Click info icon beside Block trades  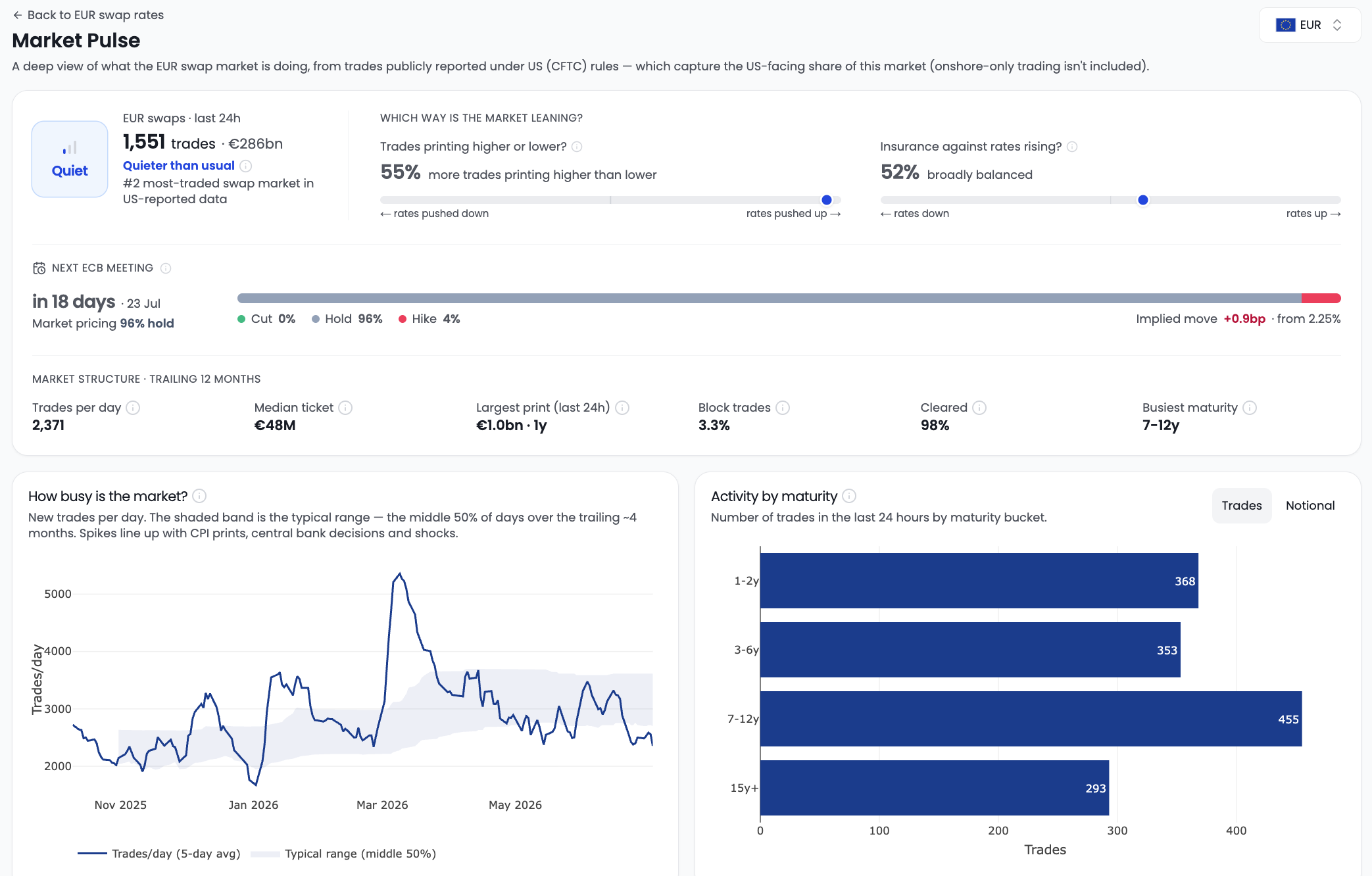point(783,408)
